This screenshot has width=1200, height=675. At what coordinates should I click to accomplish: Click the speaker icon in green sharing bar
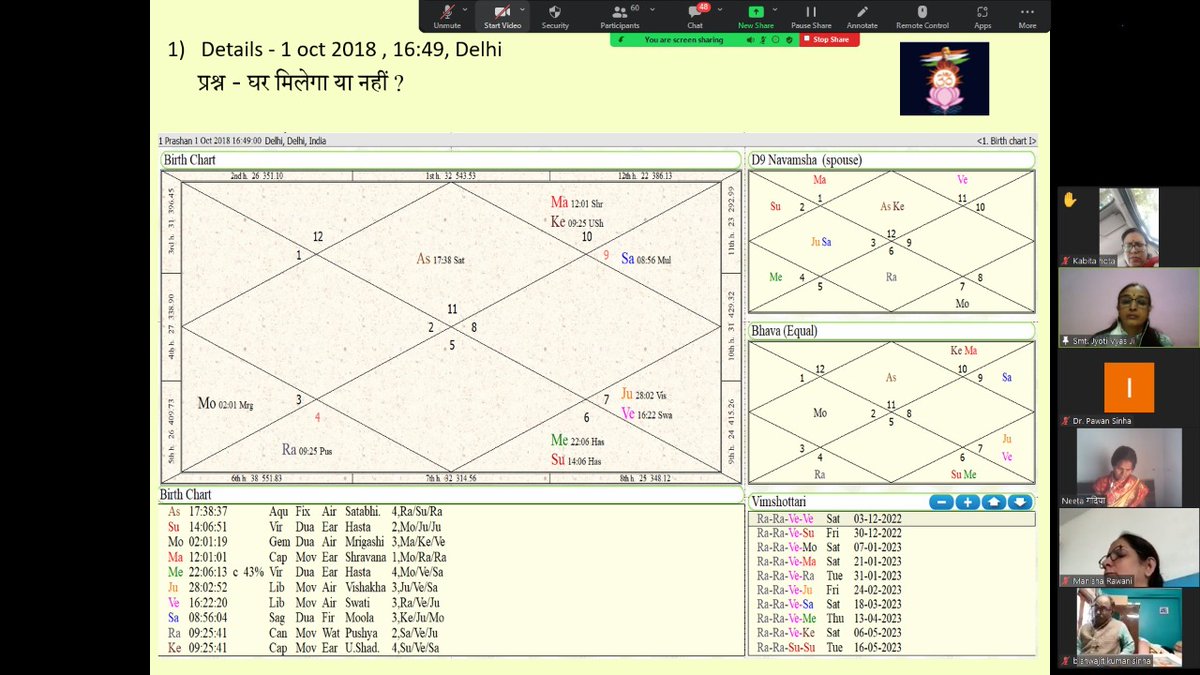pos(751,39)
